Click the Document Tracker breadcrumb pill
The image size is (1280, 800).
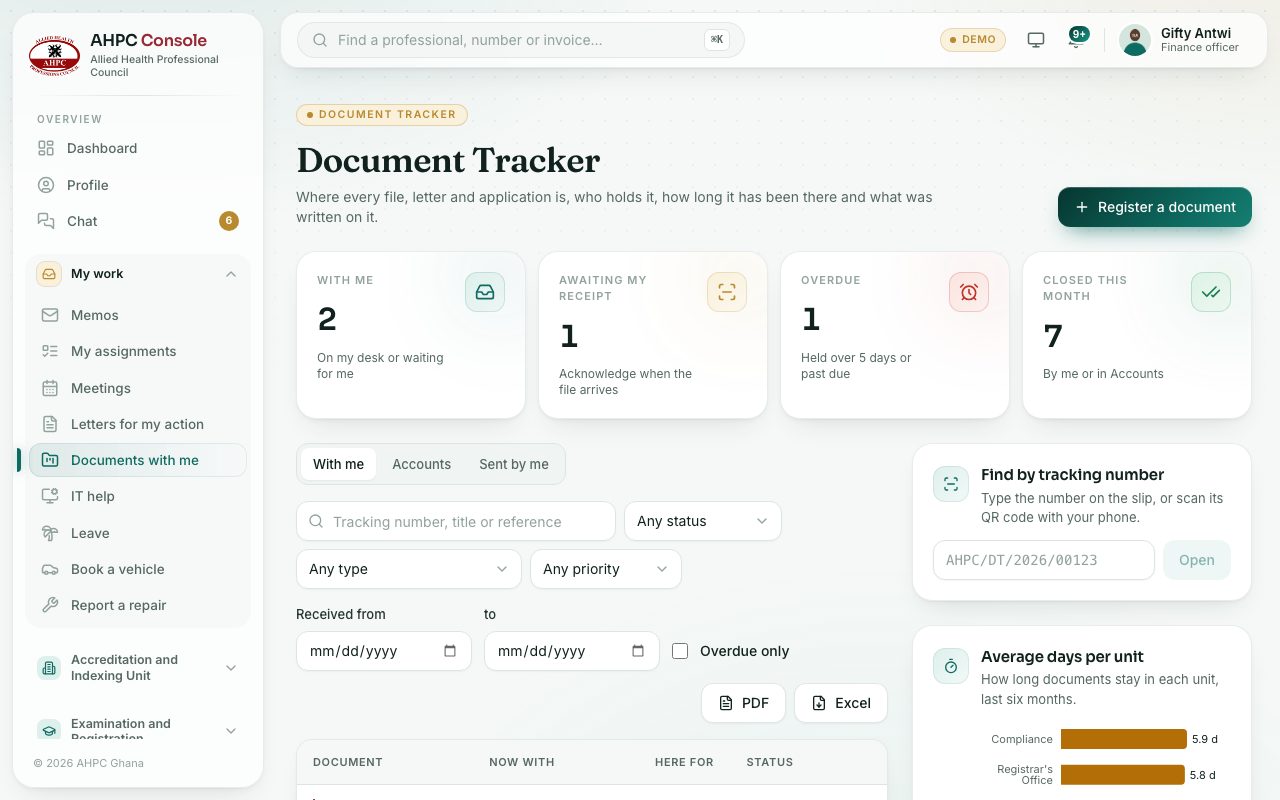coord(382,114)
